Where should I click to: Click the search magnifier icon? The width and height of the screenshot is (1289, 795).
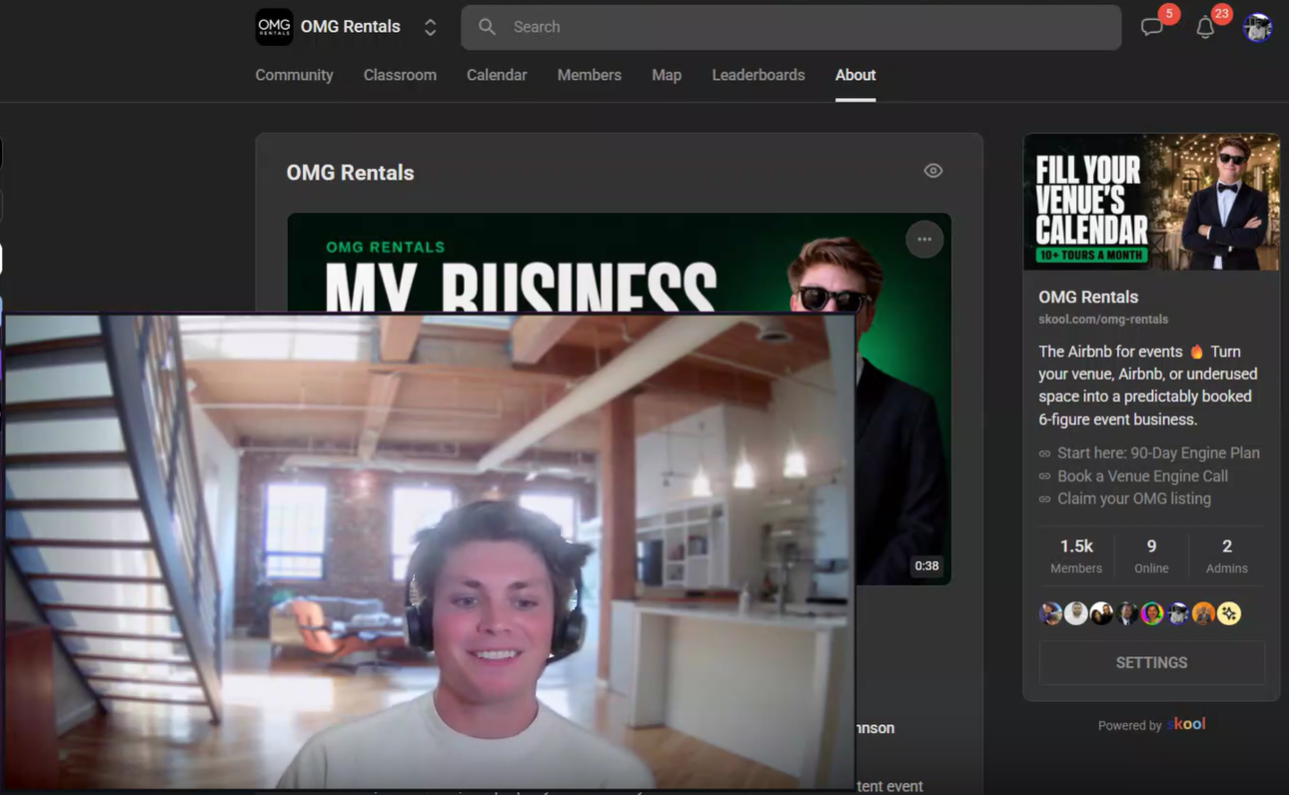tap(487, 27)
